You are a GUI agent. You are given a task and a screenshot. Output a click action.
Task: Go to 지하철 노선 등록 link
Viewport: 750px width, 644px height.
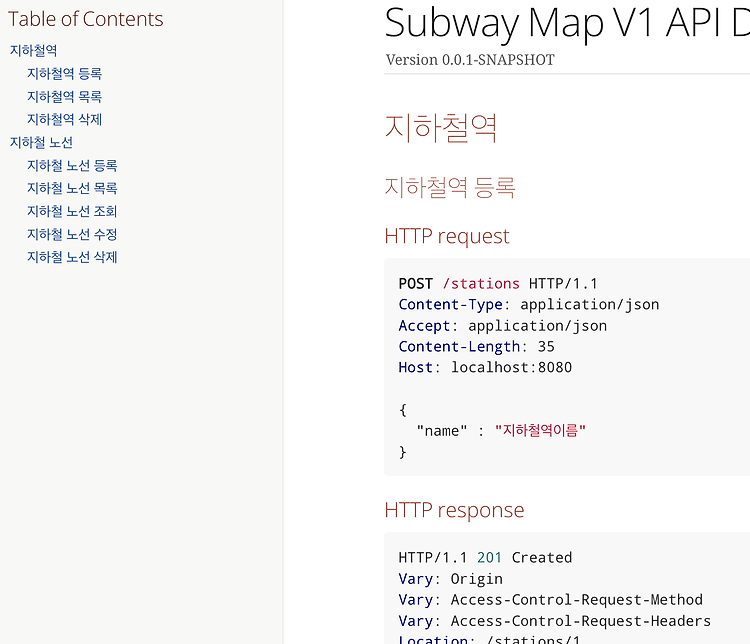pos(72,166)
